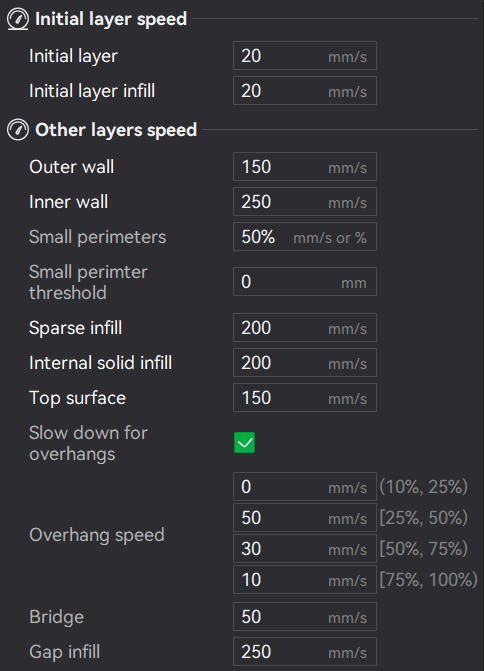Edit overhang speed for 75% to 100%

tap(305, 580)
